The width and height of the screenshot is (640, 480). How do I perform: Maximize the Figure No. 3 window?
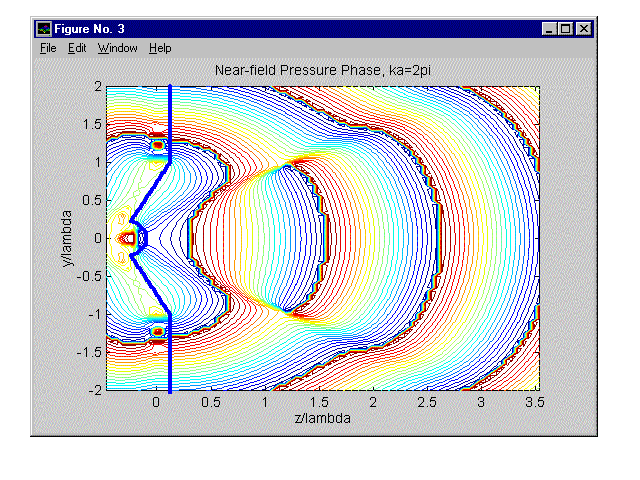pyautogui.click(x=566, y=29)
